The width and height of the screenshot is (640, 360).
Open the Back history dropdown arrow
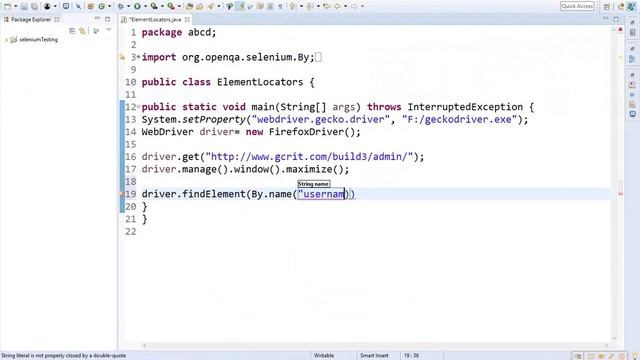345,7
